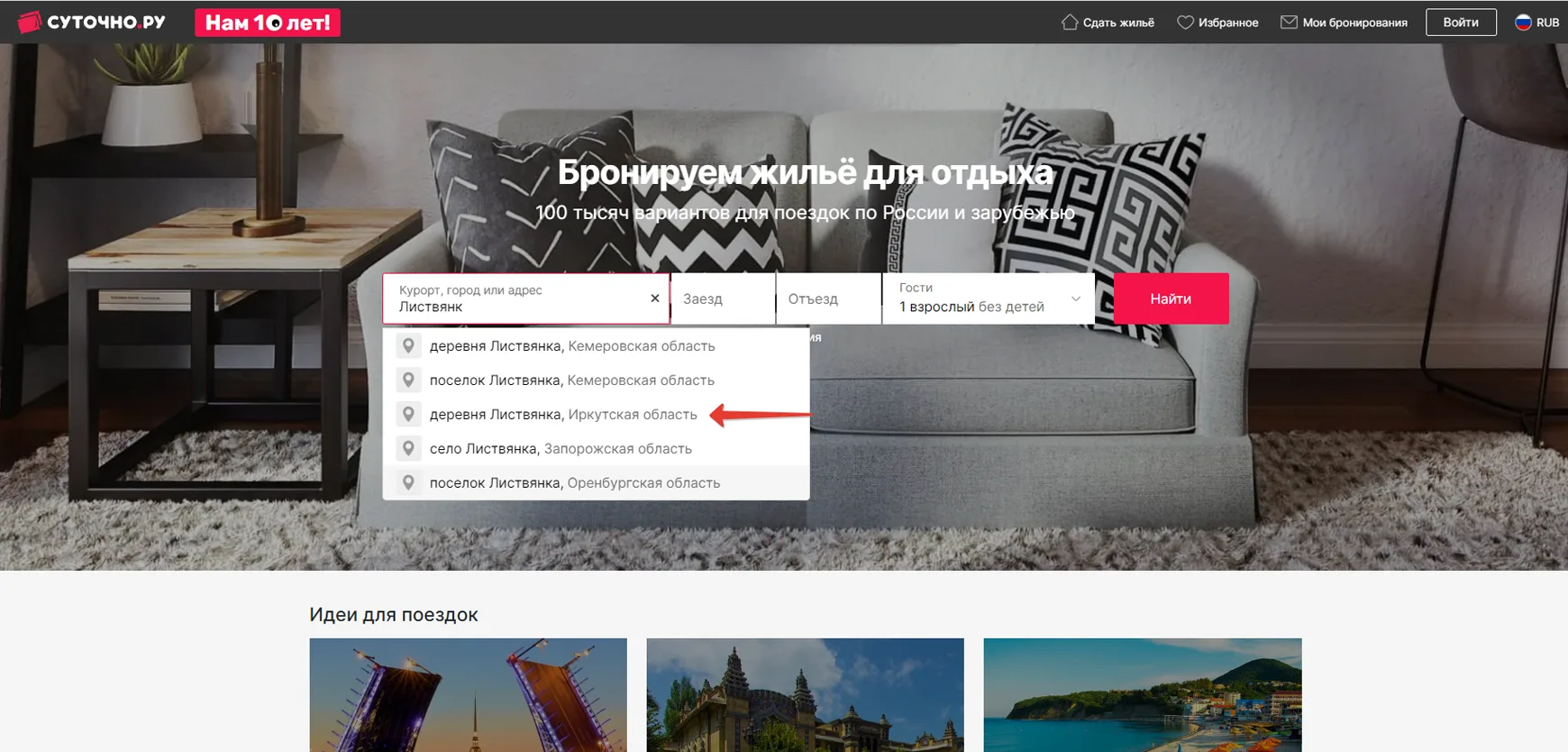Image resolution: width=1568 pixels, height=752 pixels.
Task: Open the 'Нам 10 лет!' anniversary banner
Action: point(268,23)
